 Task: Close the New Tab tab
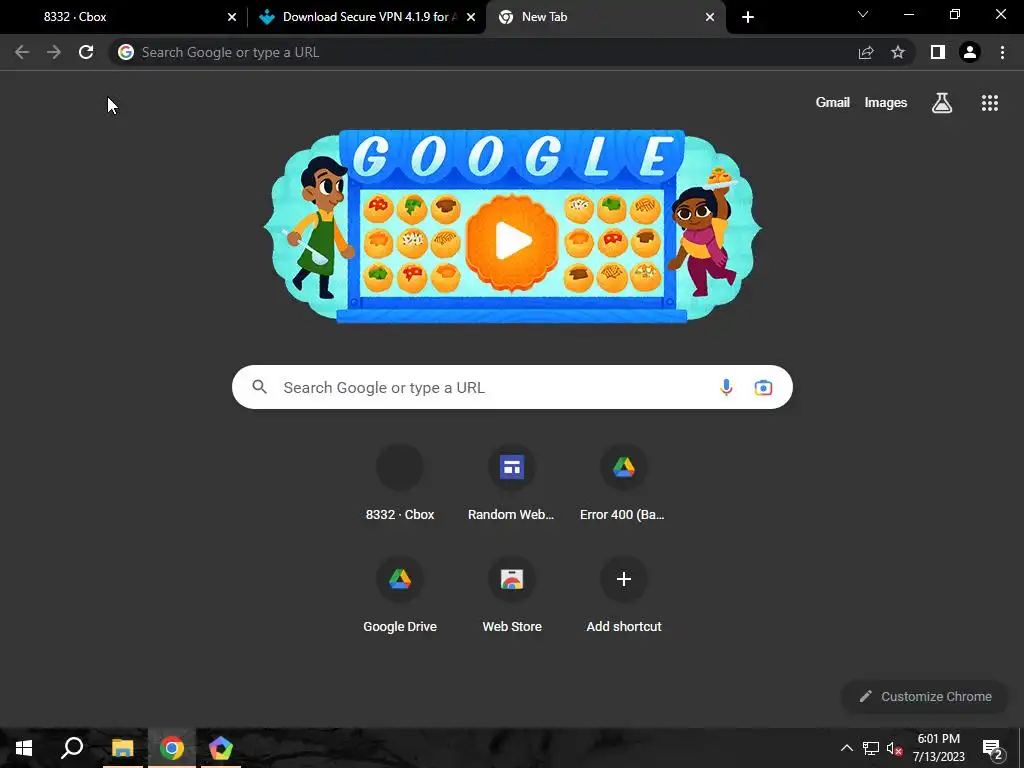[710, 17]
